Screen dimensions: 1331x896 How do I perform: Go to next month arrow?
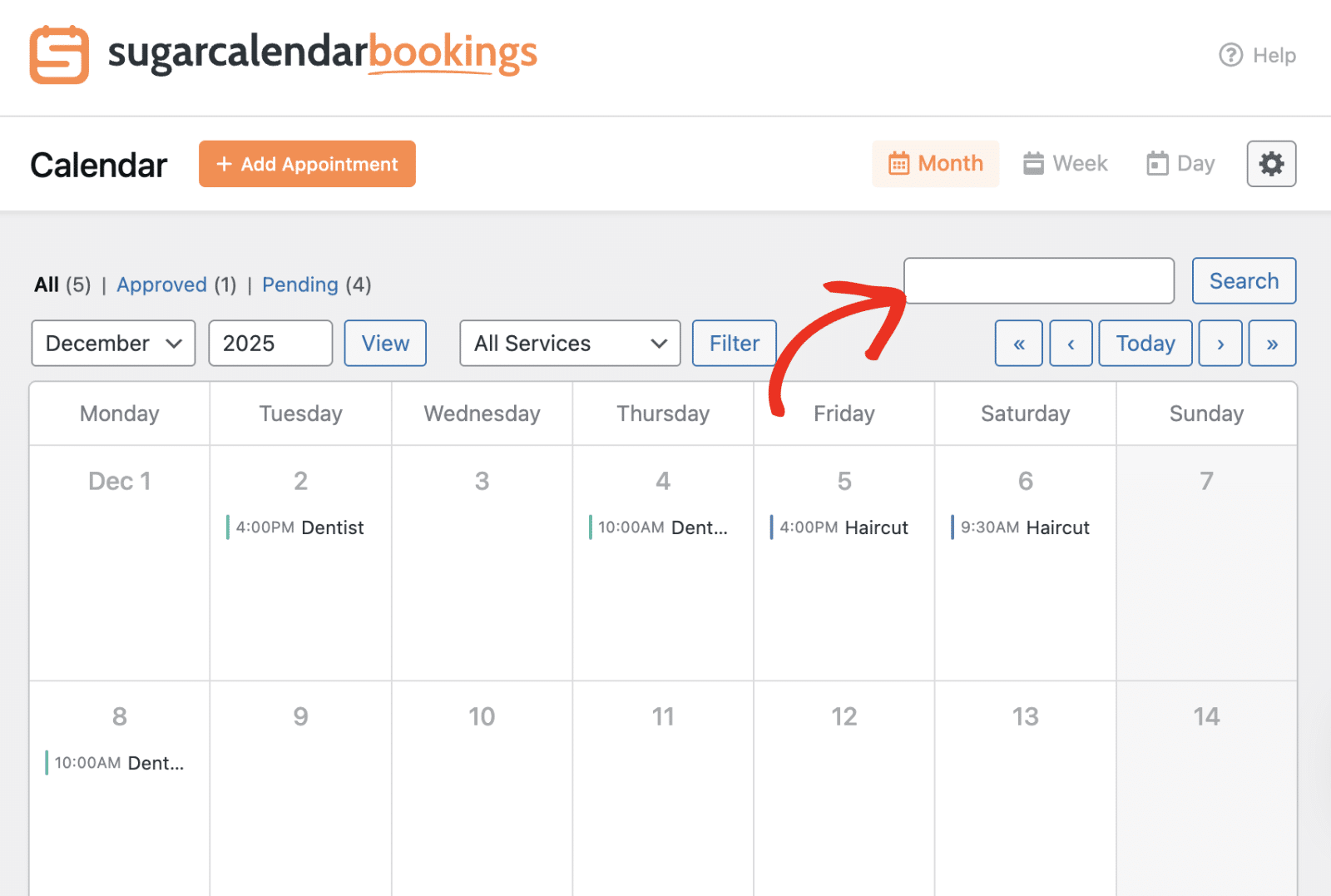point(1220,344)
